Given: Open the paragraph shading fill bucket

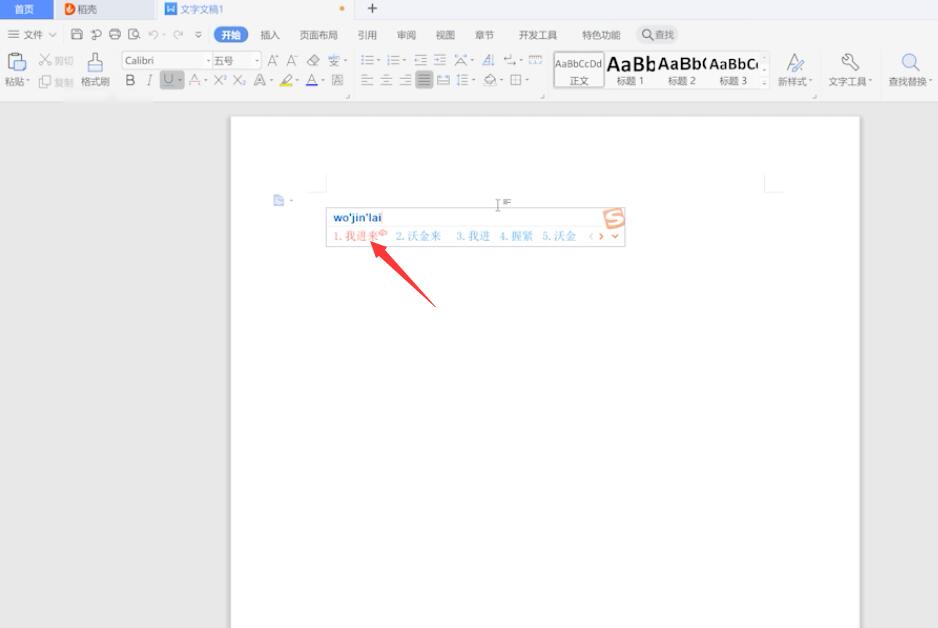Looking at the screenshot, I should tap(490, 80).
